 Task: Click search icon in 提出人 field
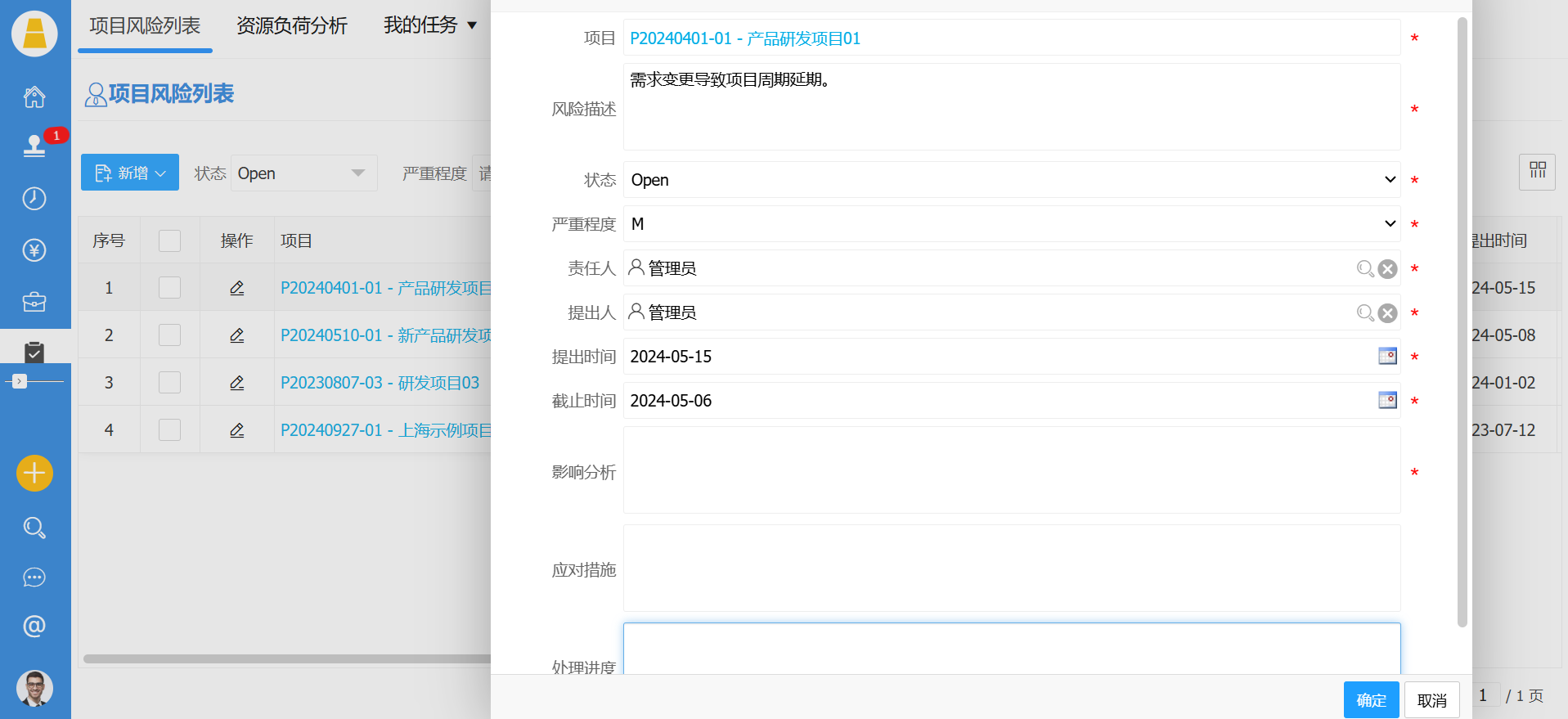[x=1364, y=313]
